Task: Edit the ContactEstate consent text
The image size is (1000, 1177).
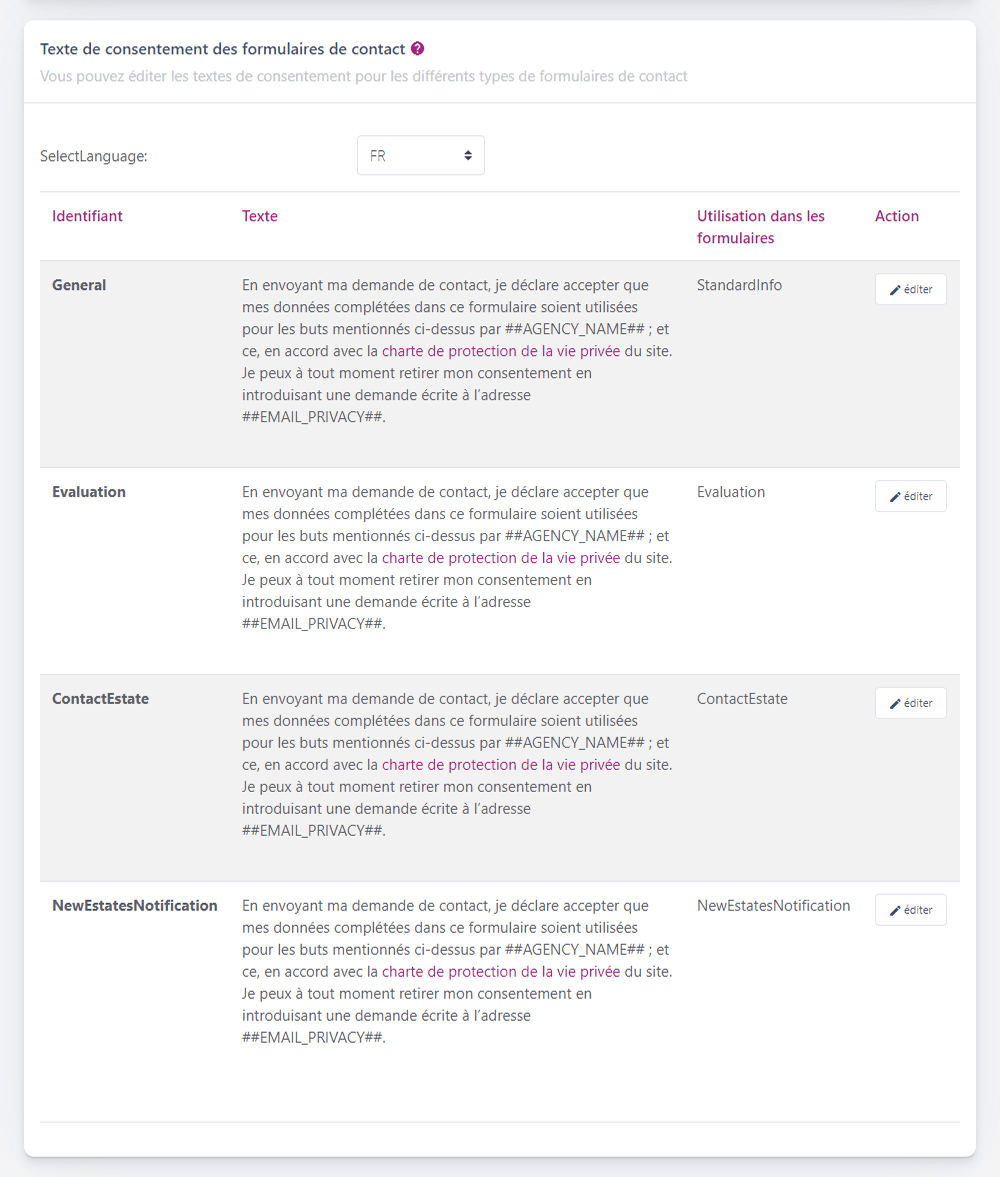Action: coord(910,703)
